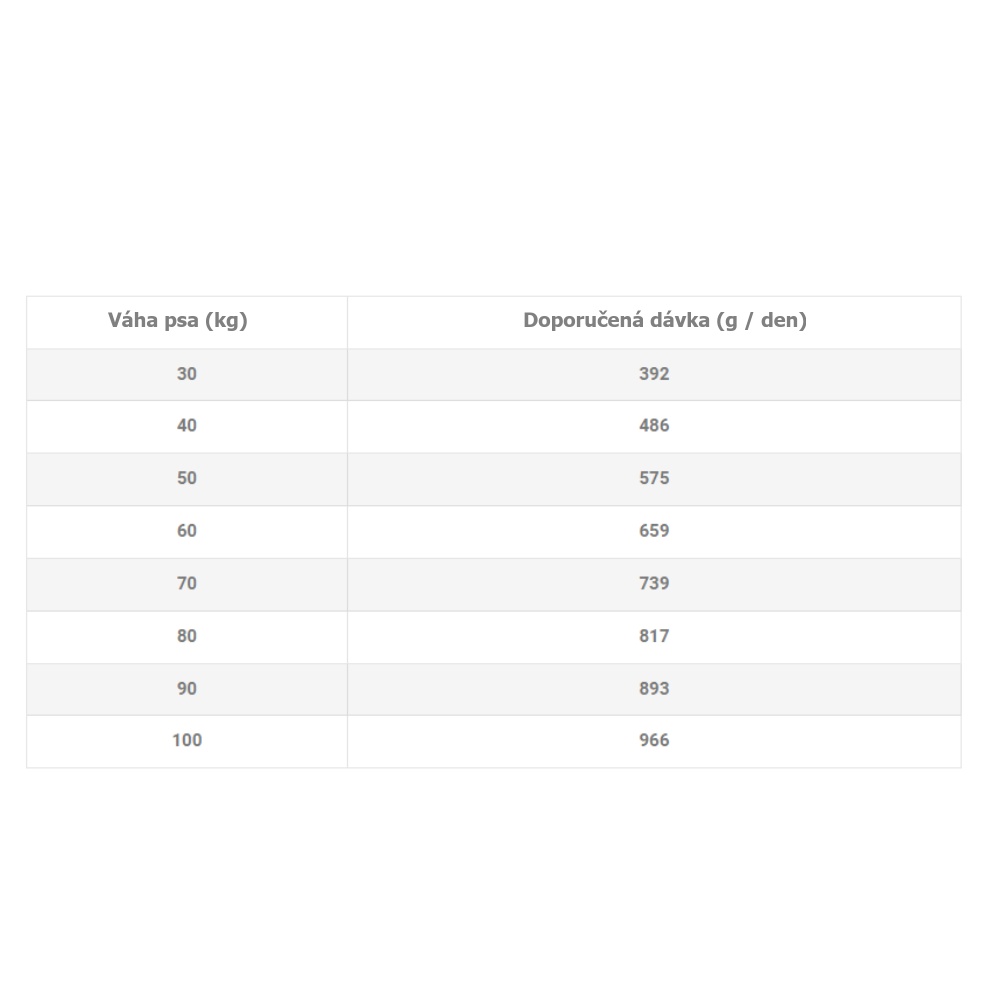Click the 40 kg weight cell
The width and height of the screenshot is (1000, 1000).
pyautogui.click(x=187, y=426)
